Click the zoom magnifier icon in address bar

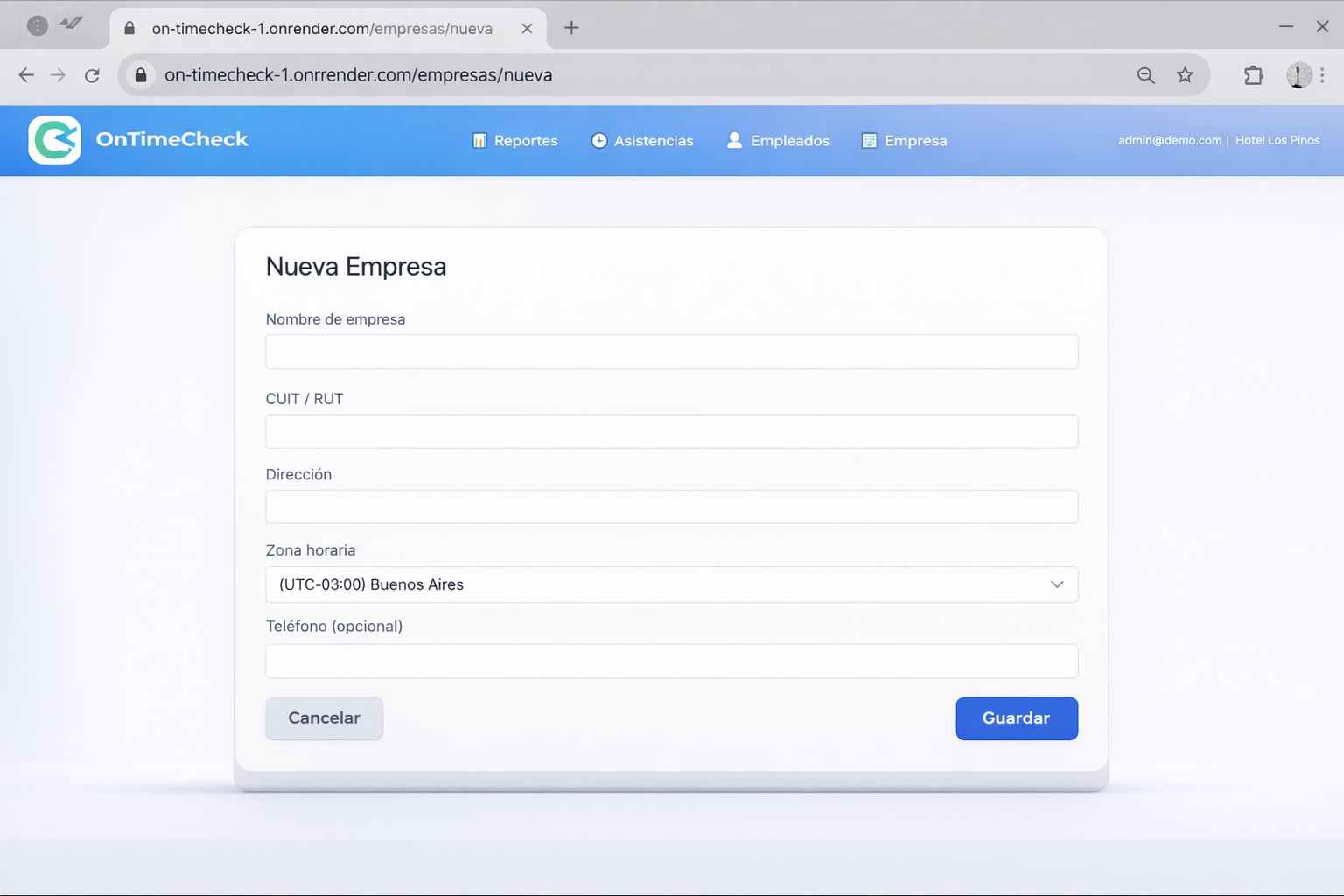(x=1145, y=75)
